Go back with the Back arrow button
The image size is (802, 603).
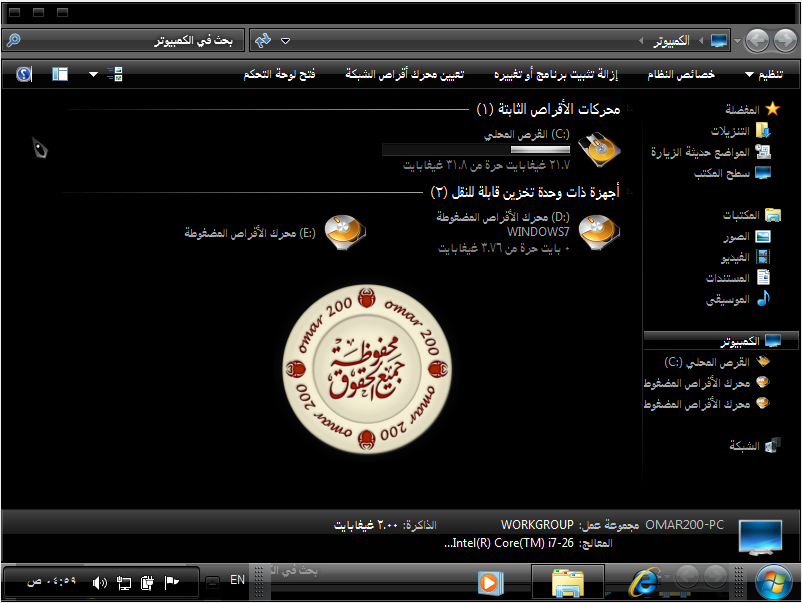click(757, 40)
